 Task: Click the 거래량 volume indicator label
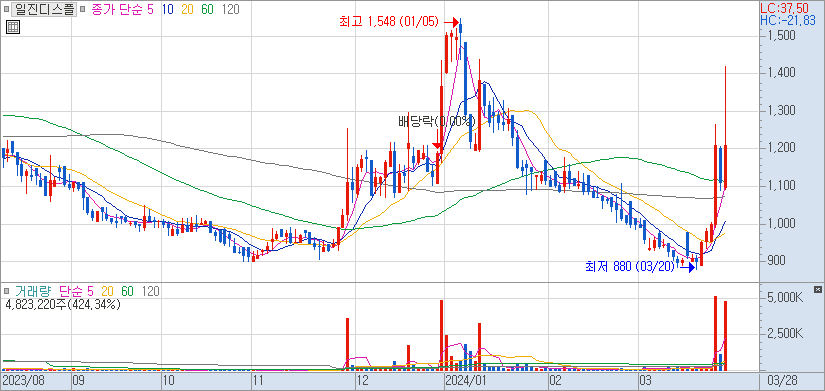pyautogui.click(x=33, y=291)
